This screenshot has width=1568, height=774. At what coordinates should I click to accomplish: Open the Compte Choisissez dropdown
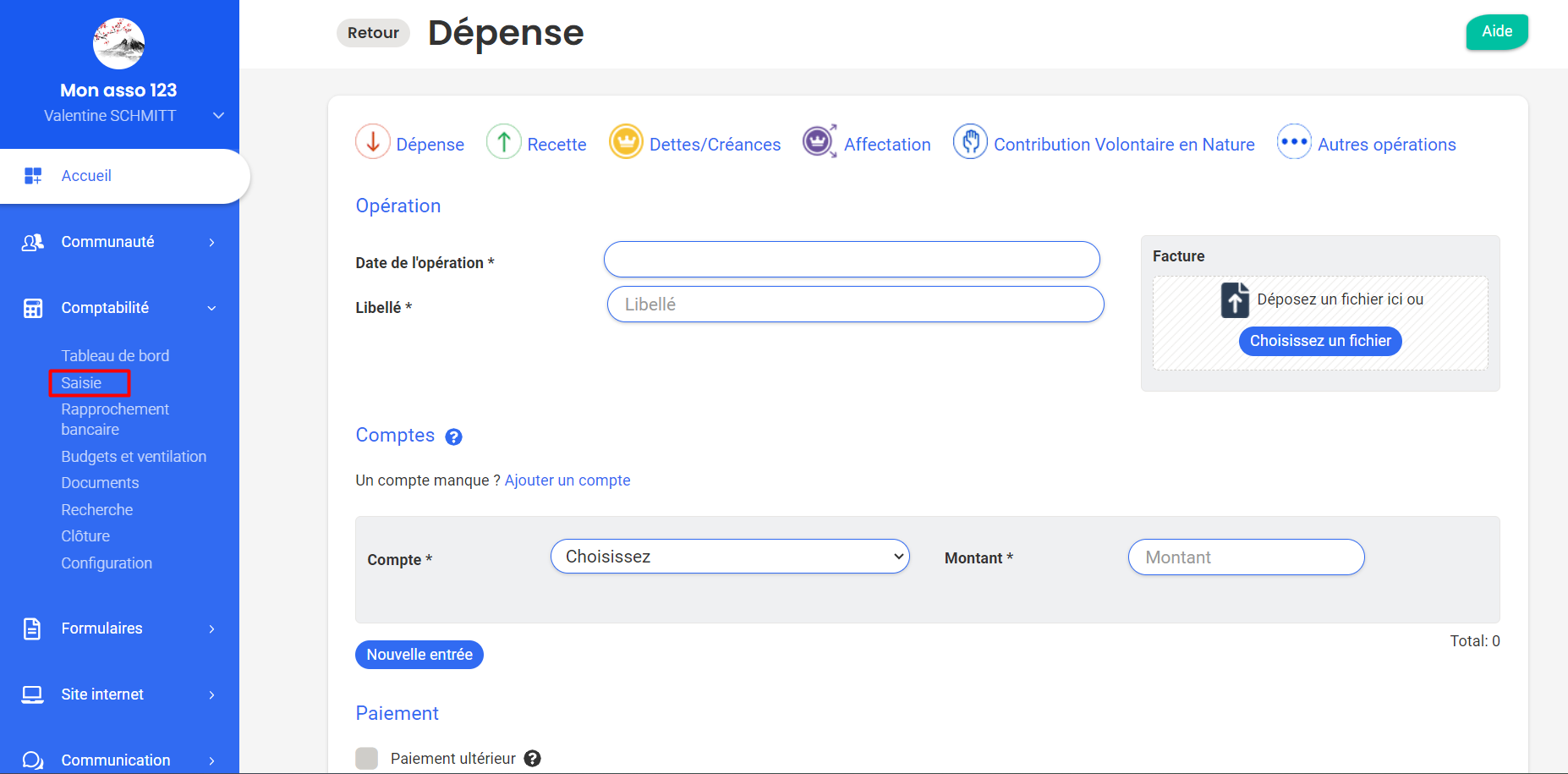click(730, 557)
